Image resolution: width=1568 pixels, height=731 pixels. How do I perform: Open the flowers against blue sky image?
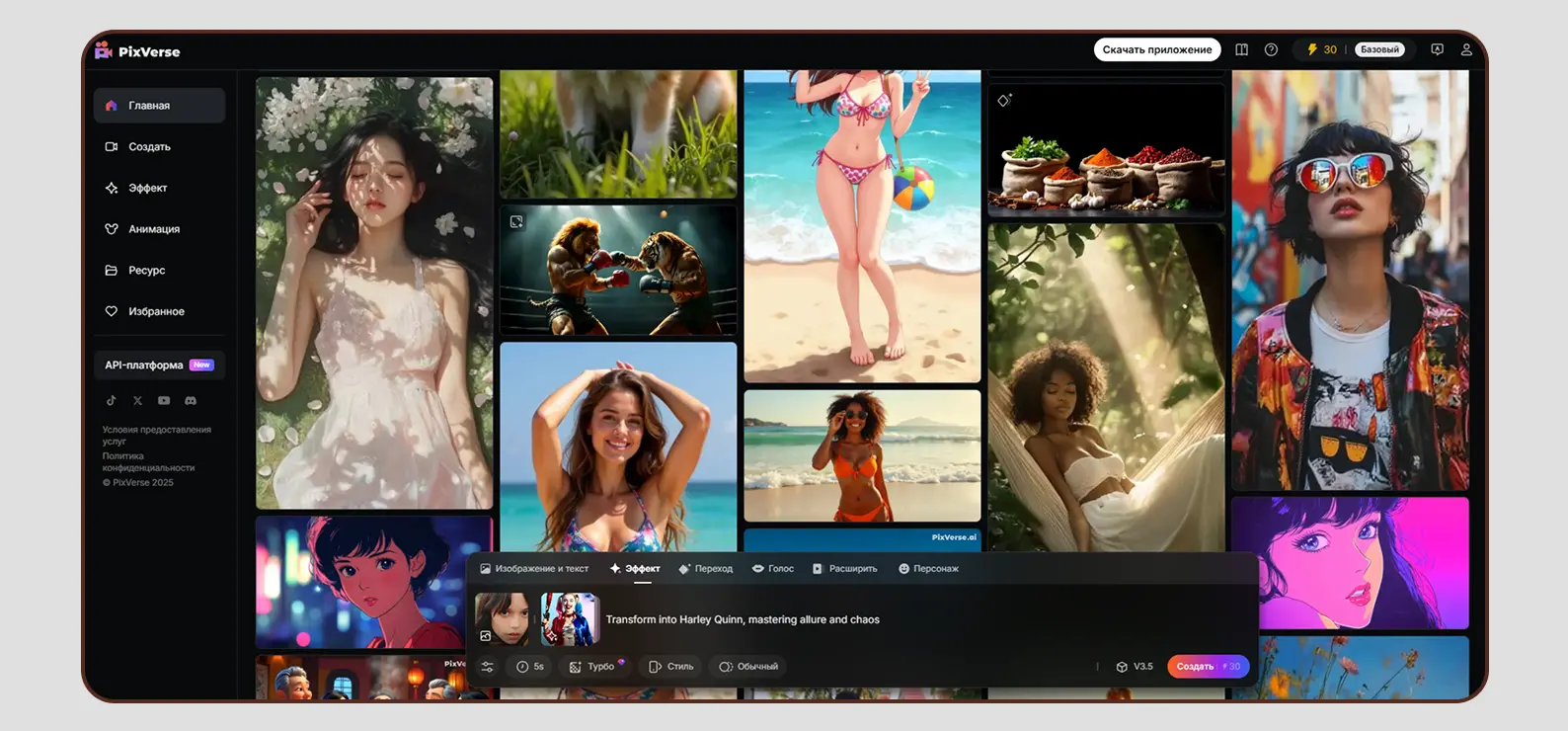click(x=1350, y=668)
